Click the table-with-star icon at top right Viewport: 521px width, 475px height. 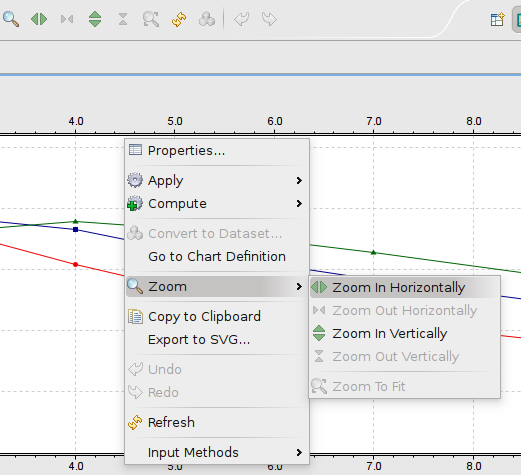click(x=497, y=19)
